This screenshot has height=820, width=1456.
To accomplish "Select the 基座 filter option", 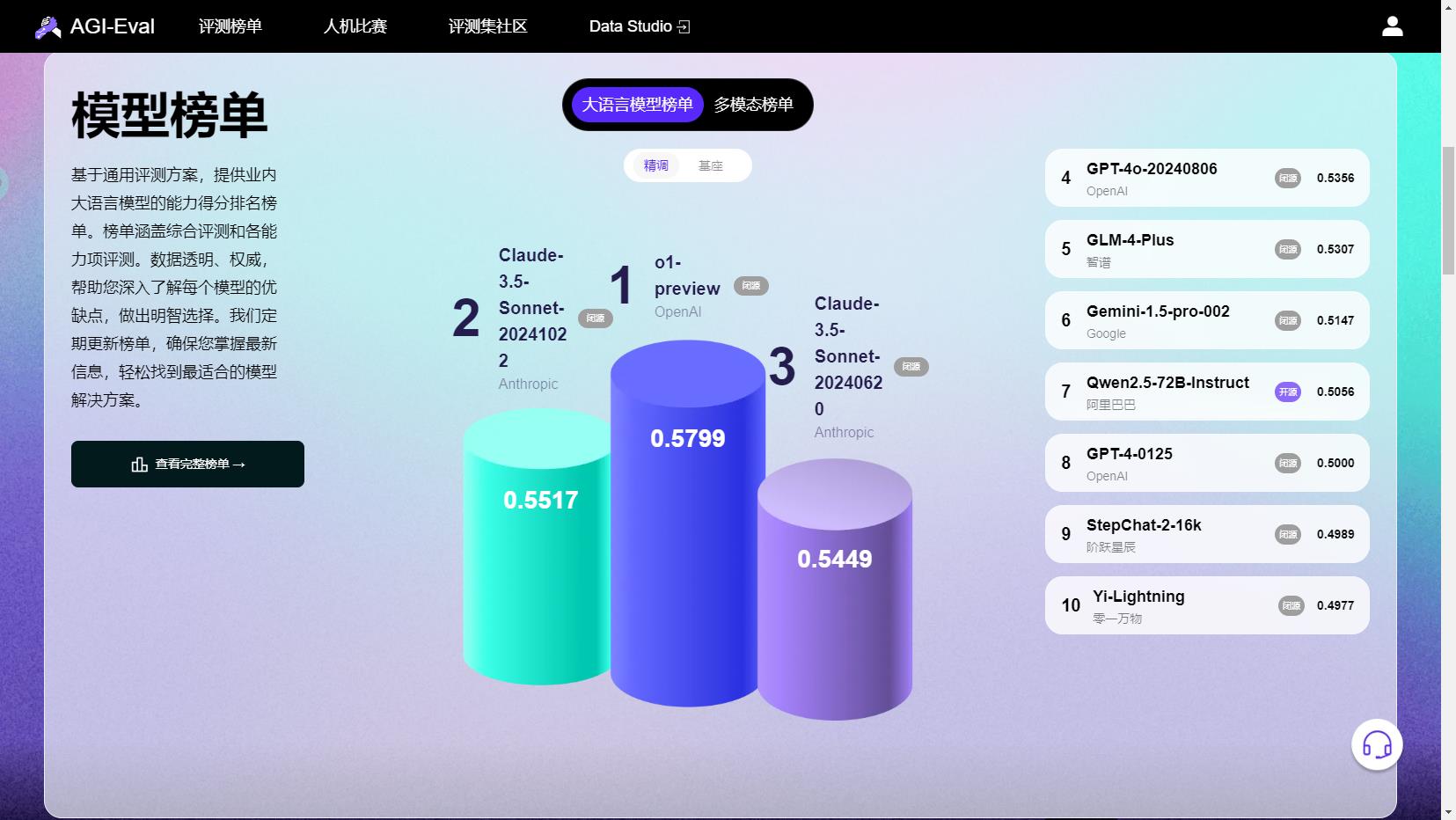I will point(710,165).
